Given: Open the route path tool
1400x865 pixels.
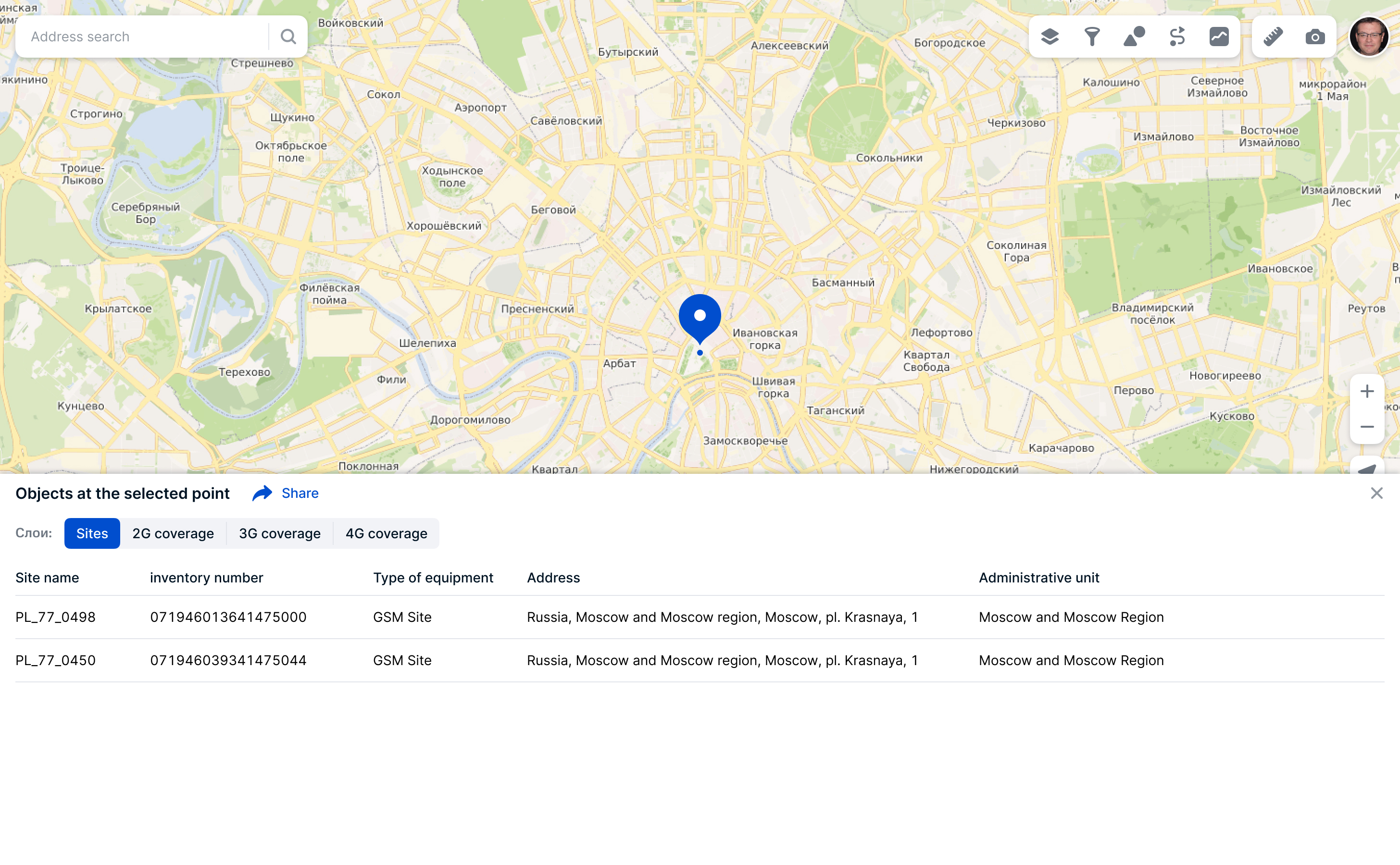Looking at the screenshot, I should [1177, 37].
